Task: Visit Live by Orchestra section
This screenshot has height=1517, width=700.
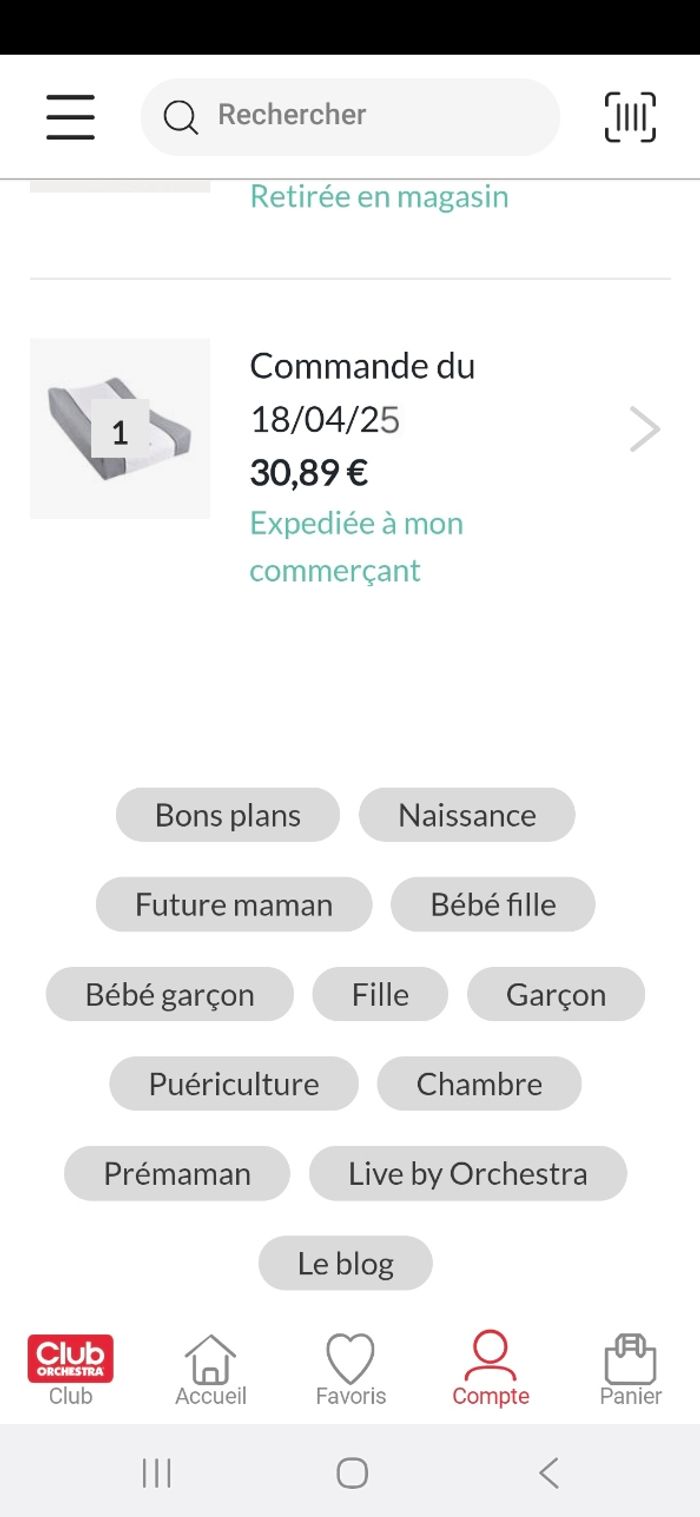Action: pyautogui.click(x=467, y=1173)
